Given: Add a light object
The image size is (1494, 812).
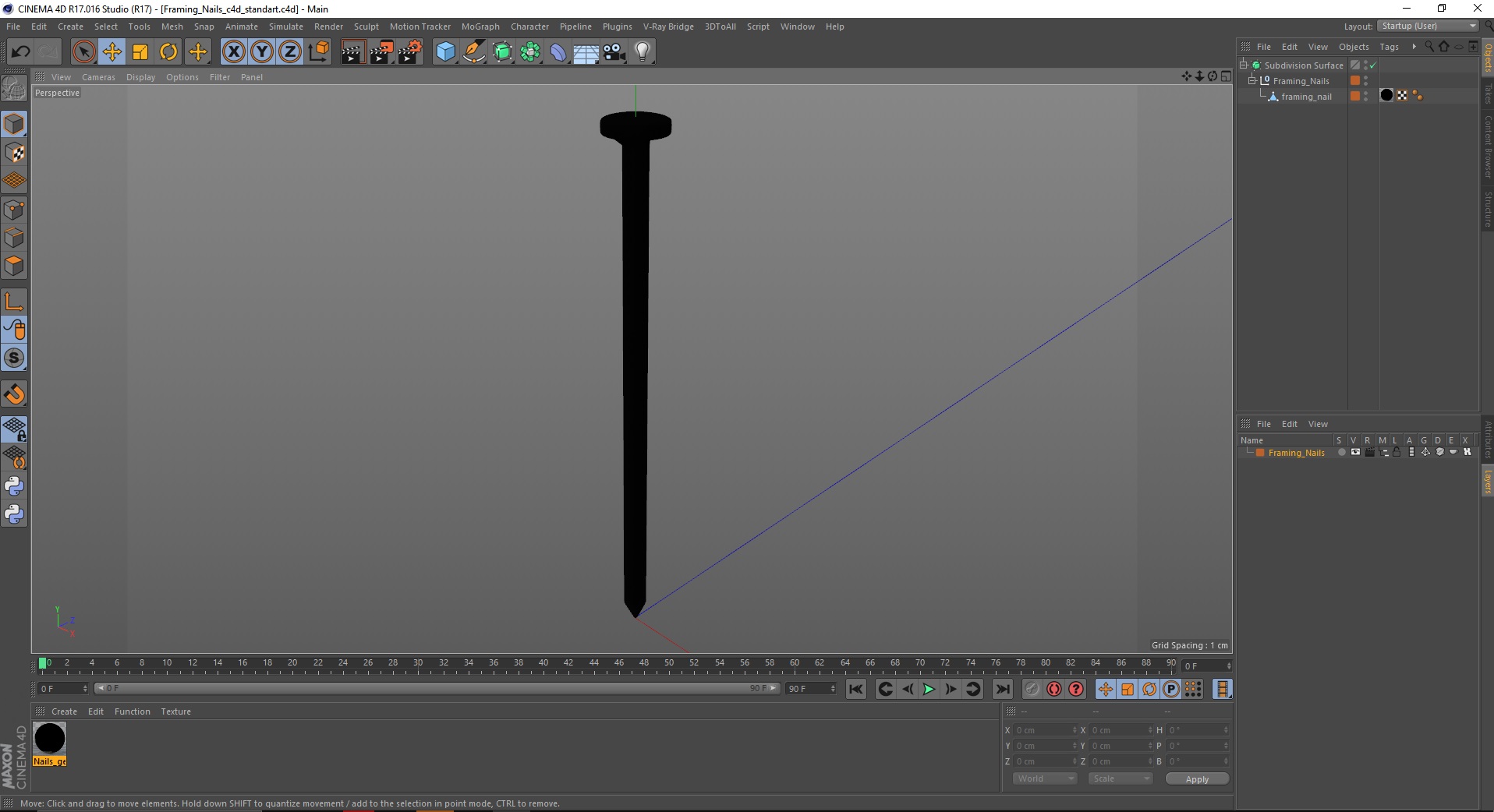Looking at the screenshot, I should pos(643,52).
